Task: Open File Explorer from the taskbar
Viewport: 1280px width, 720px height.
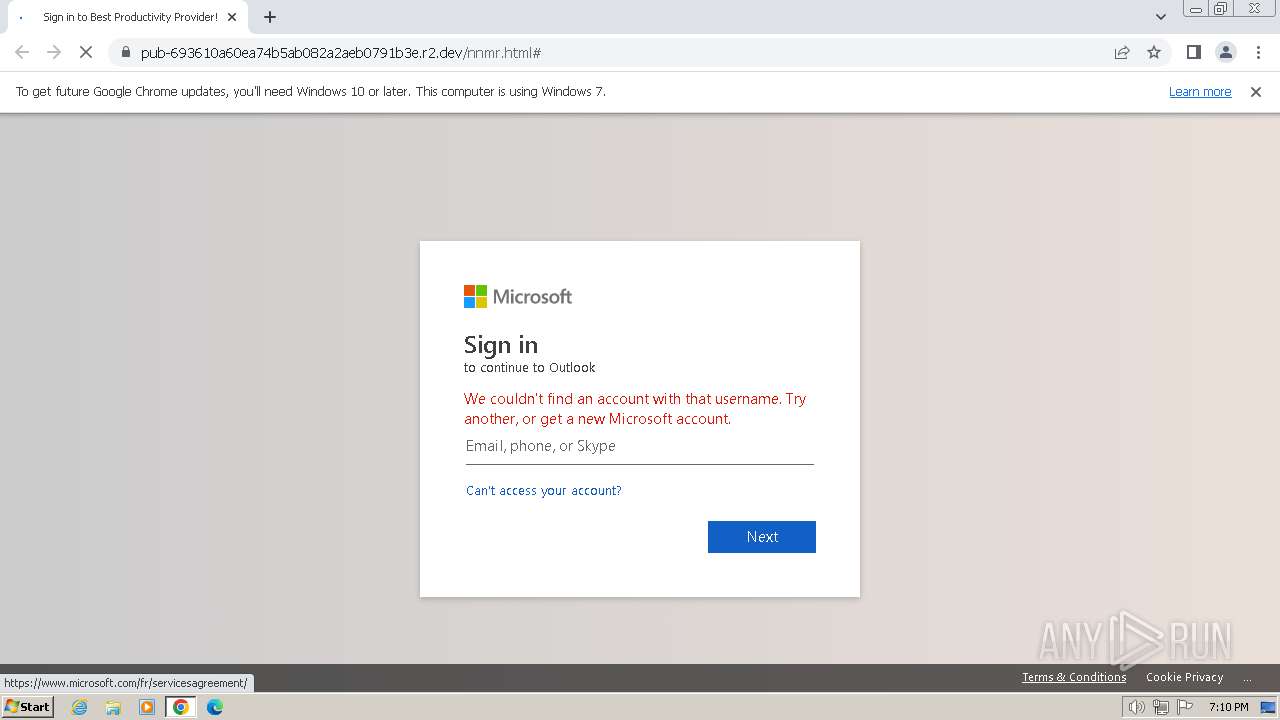Action: tap(113, 707)
